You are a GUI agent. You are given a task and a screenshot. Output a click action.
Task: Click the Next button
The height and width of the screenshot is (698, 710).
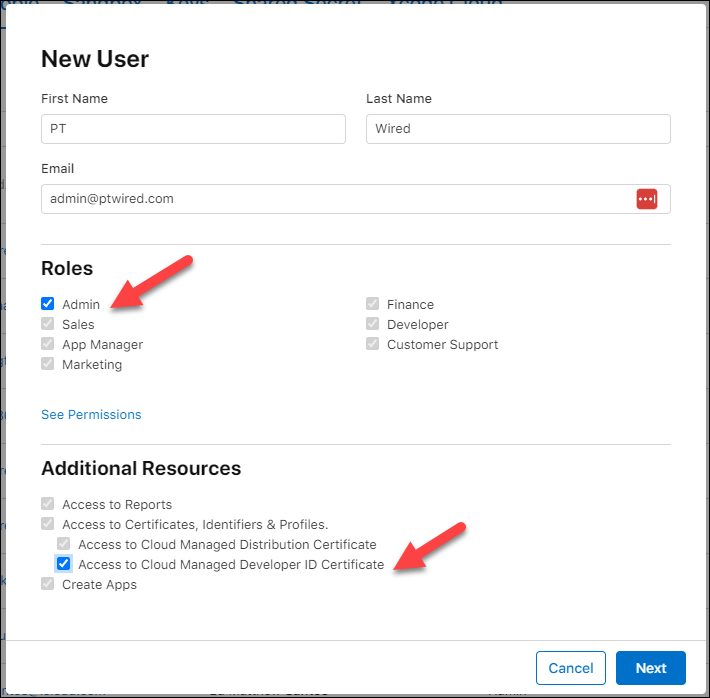651,668
